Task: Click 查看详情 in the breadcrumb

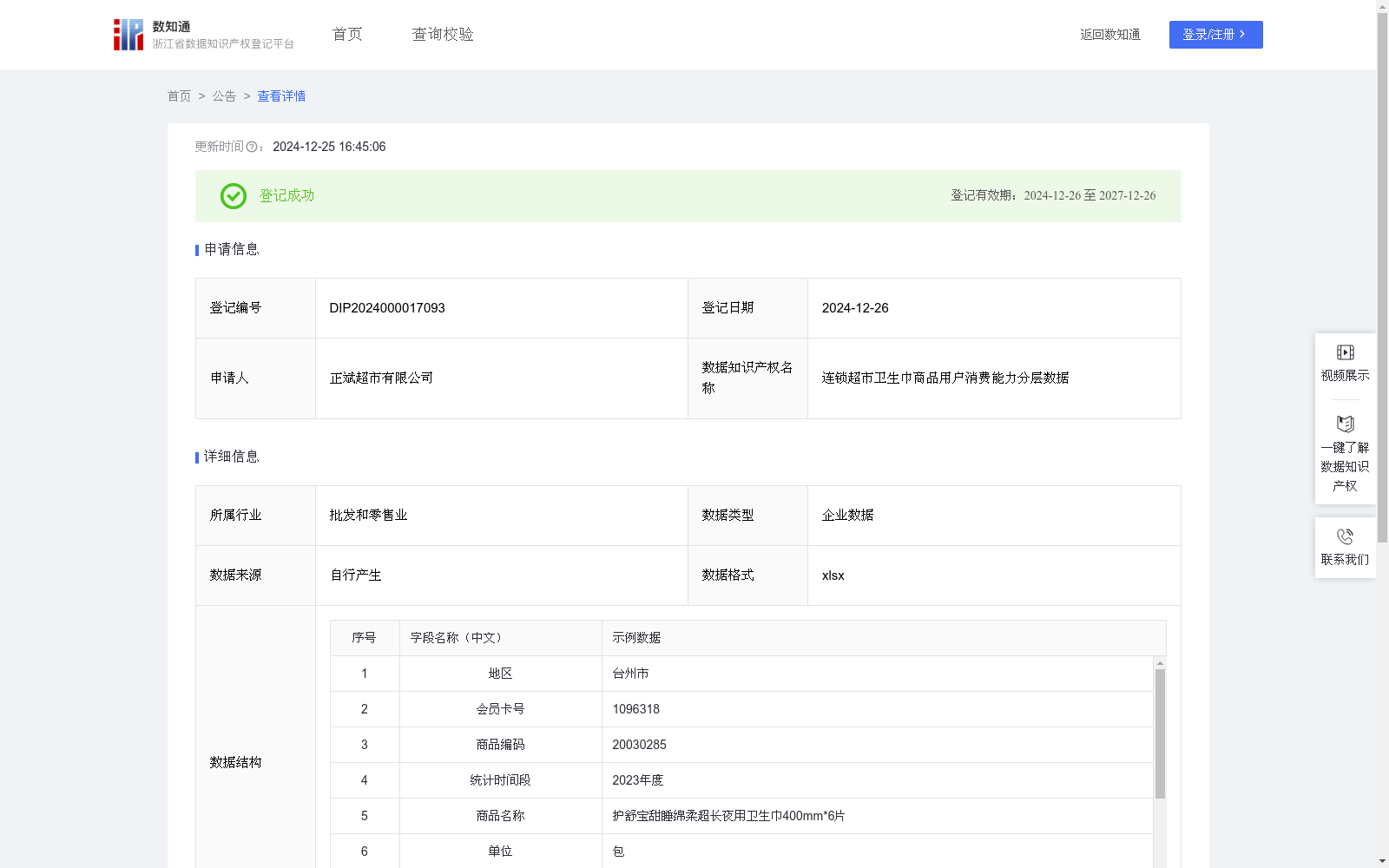Action: tap(281, 96)
